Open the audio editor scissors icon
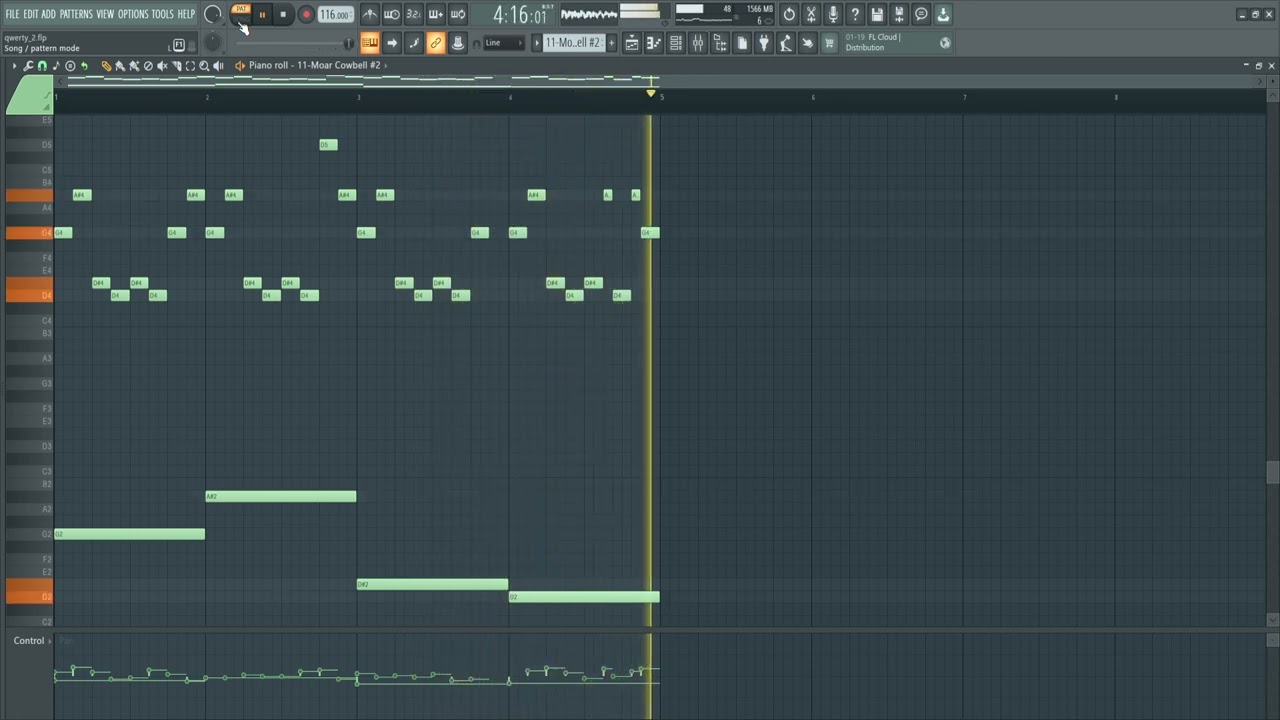Viewport: 1280px width, 720px height. (x=811, y=15)
